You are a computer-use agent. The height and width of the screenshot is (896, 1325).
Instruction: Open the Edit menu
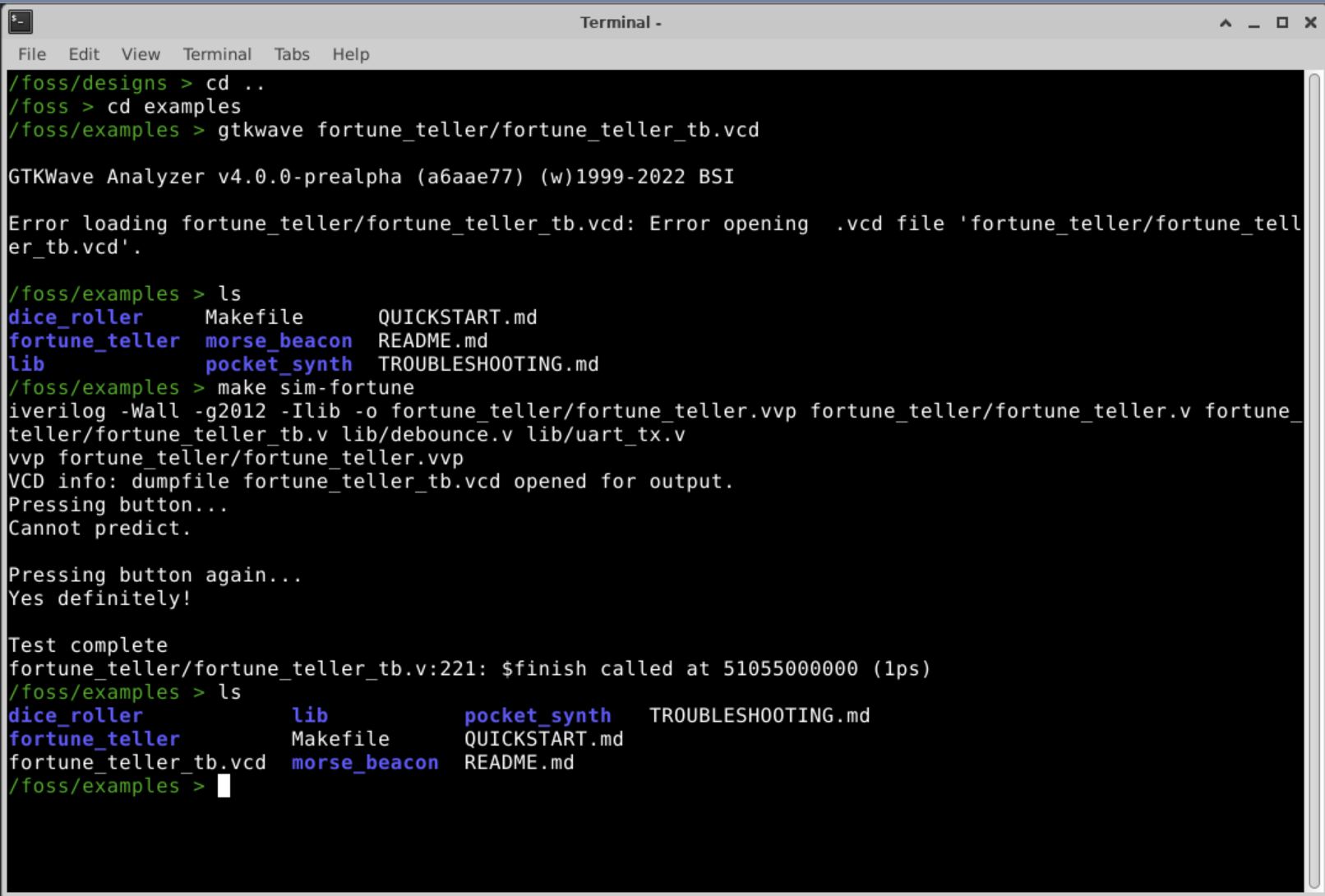[x=84, y=54]
